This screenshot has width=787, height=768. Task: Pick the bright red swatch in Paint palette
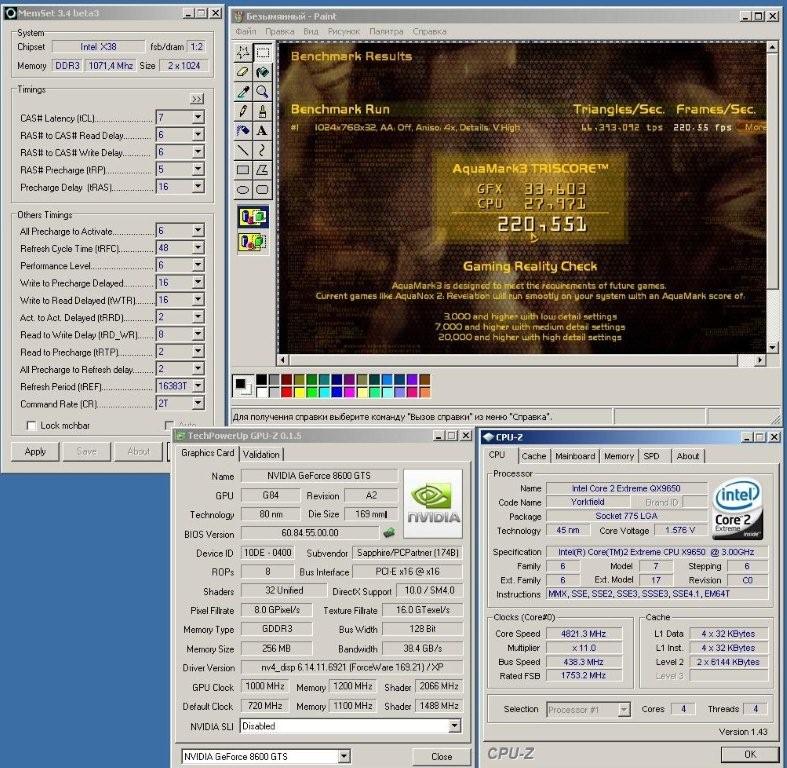click(287, 392)
